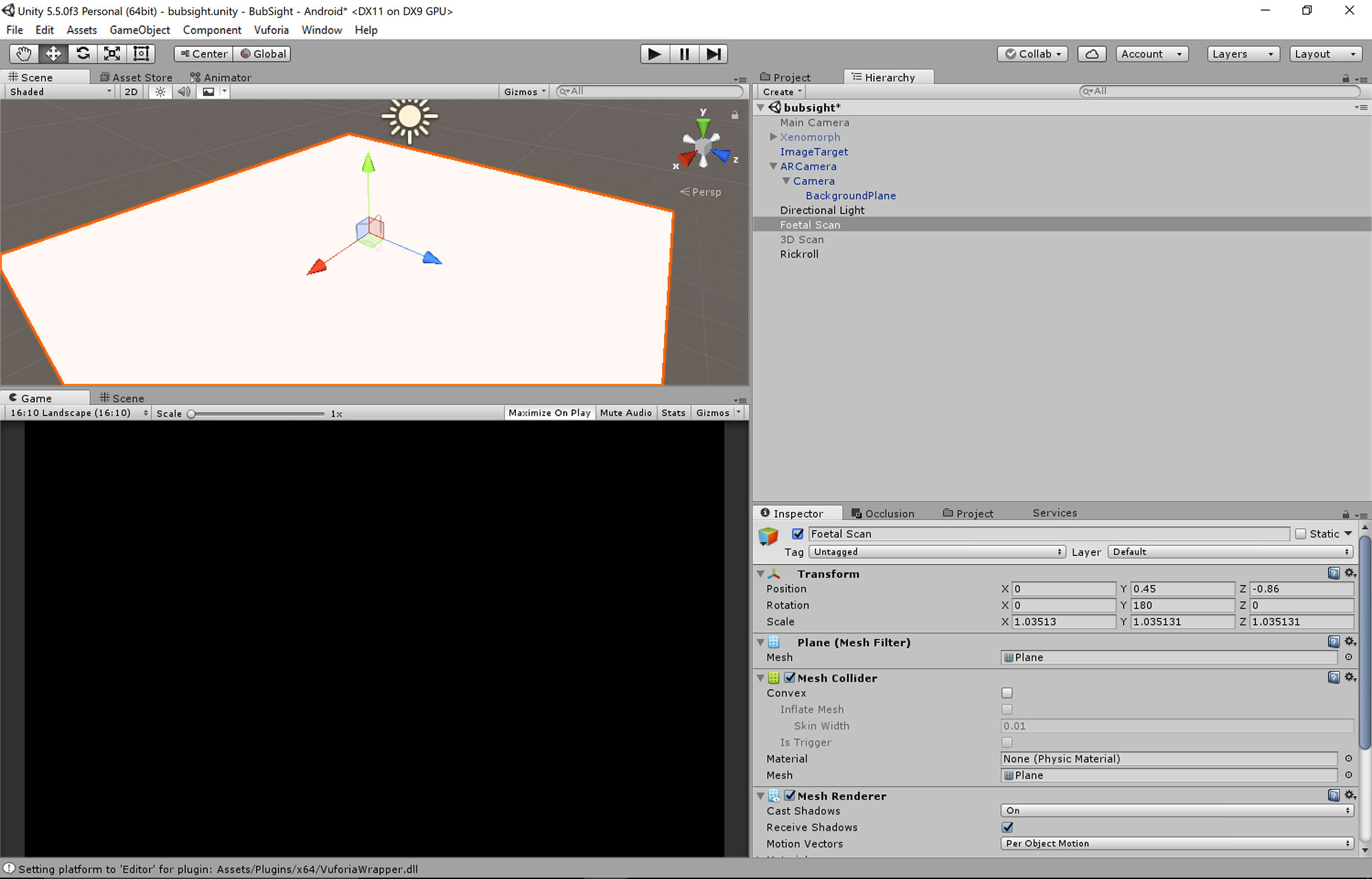Screen dimensions: 1372x879
Task: Select the Scale tool icon
Action: (x=112, y=53)
